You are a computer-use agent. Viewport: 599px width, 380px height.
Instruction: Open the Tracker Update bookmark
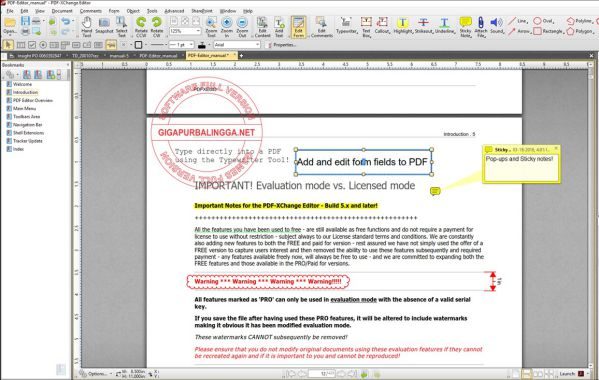[x=28, y=141]
